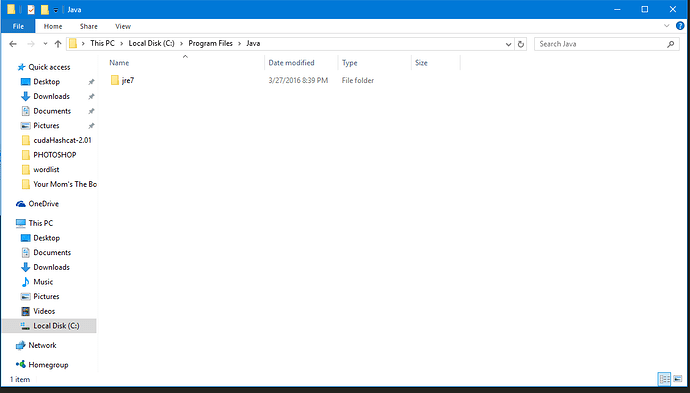Open the Help question mark icon
Image resolution: width=690 pixels, height=393 pixels.
pos(680,26)
